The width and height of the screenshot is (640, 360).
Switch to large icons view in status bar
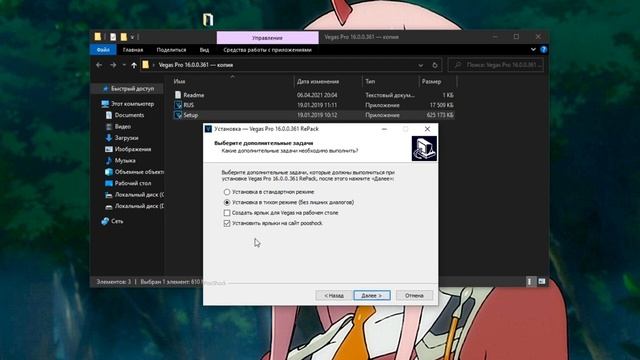click(542, 281)
